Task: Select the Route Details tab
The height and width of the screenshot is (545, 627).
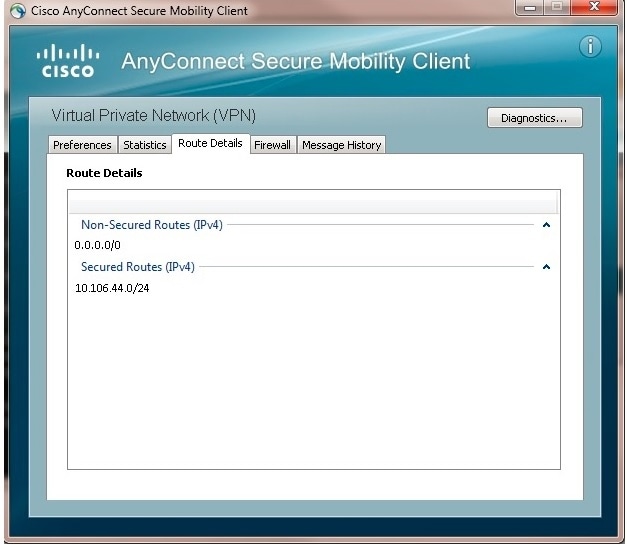Action: point(210,143)
